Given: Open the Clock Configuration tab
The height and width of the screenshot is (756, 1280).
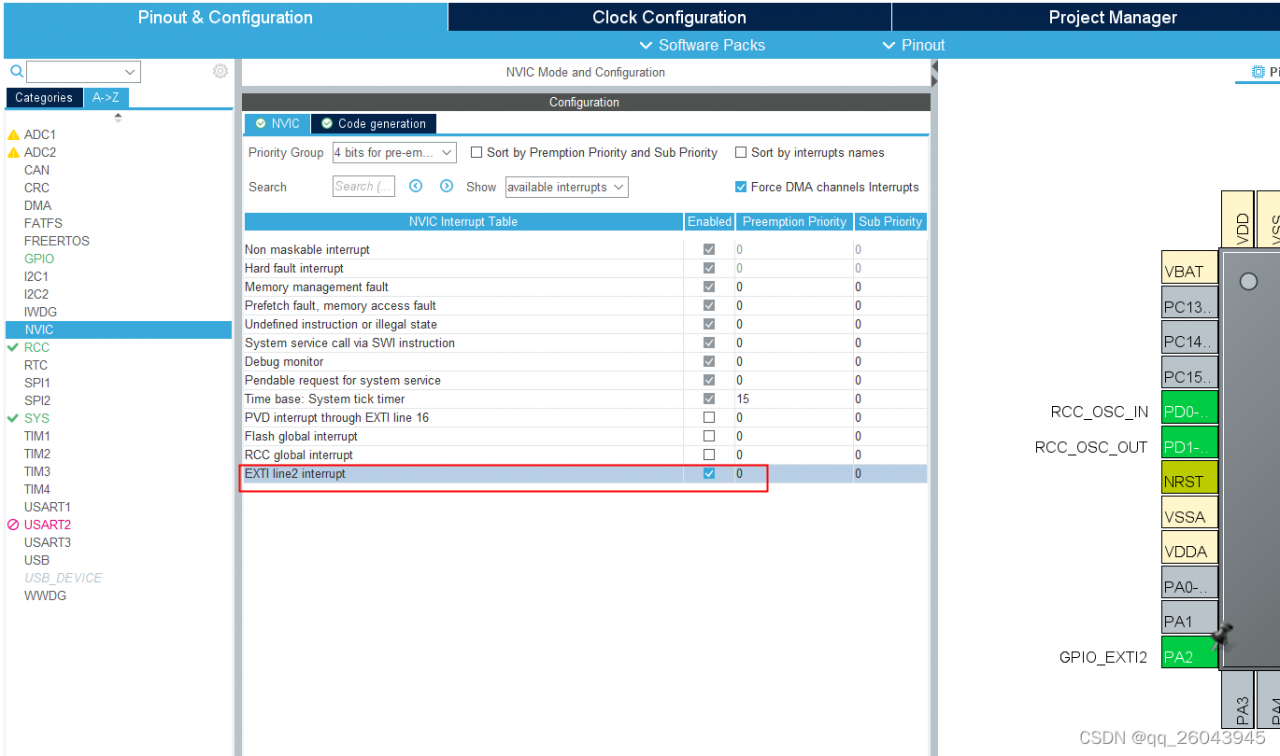Looking at the screenshot, I should point(669,17).
